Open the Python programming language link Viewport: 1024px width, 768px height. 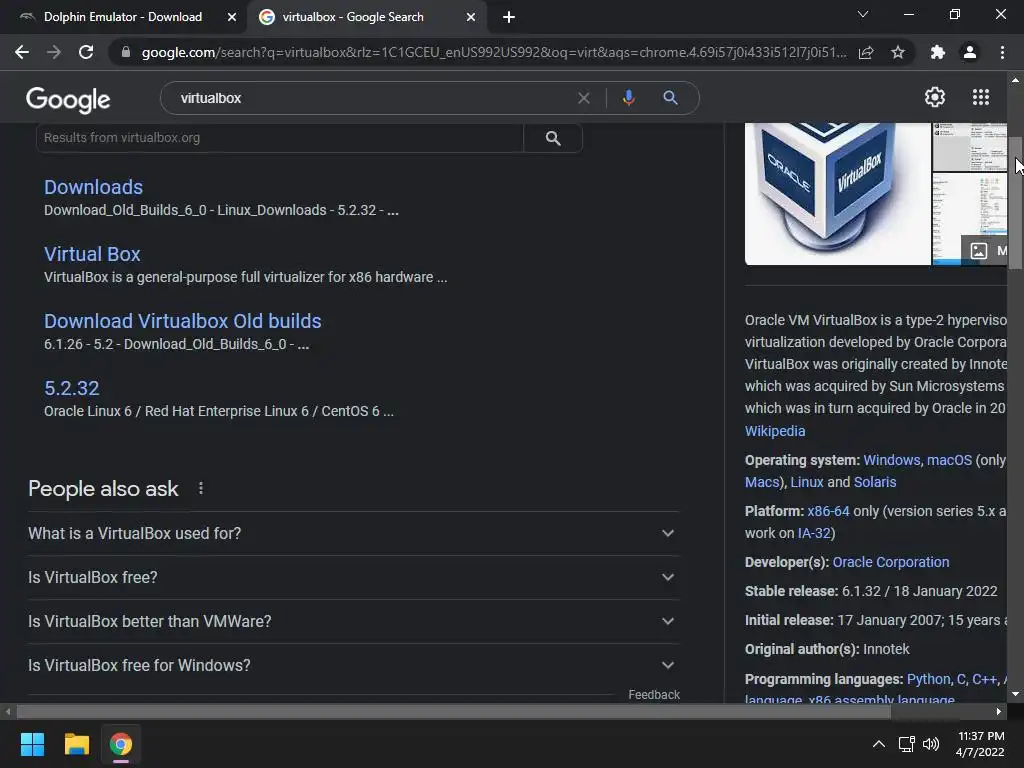point(929,679)
